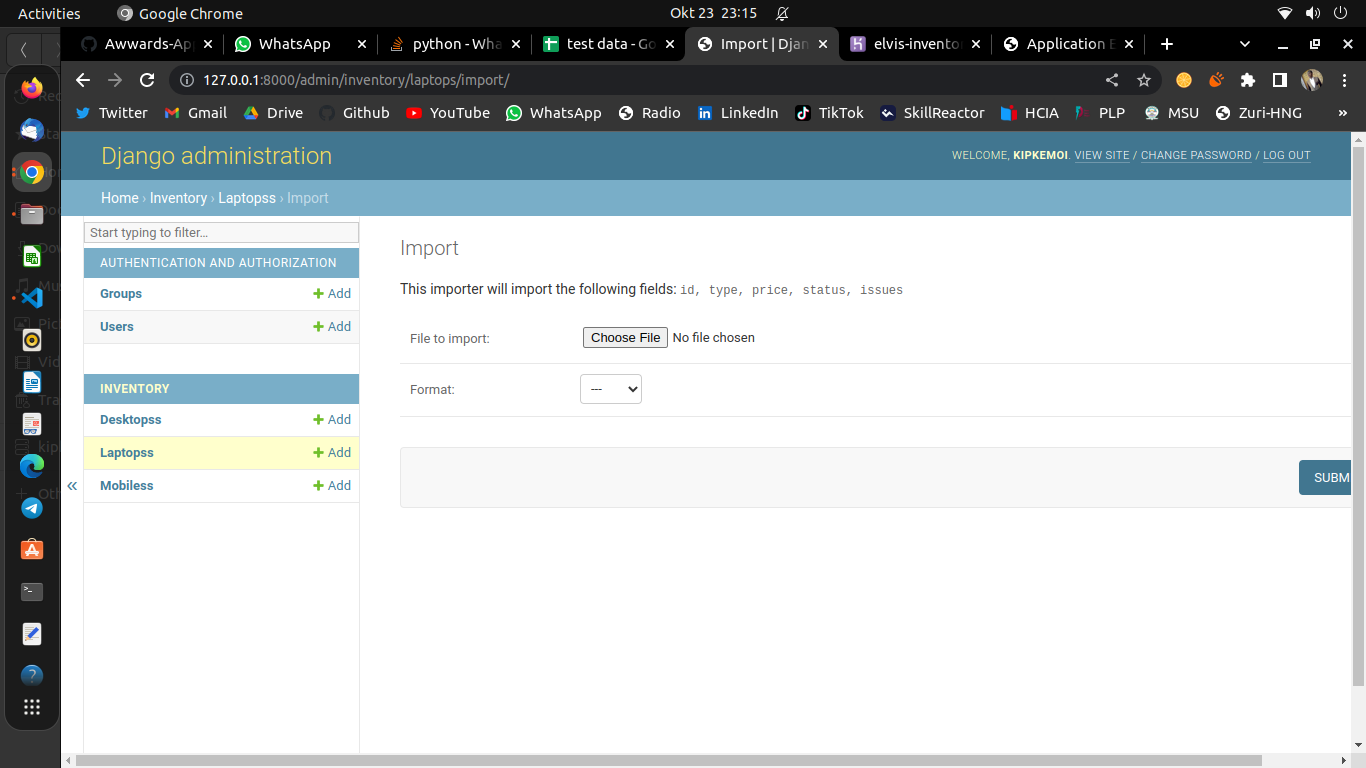Screen dimensions: 1366x768
Task: Open the tab search dropdown arrow
Action: (x=1245, y=44)
